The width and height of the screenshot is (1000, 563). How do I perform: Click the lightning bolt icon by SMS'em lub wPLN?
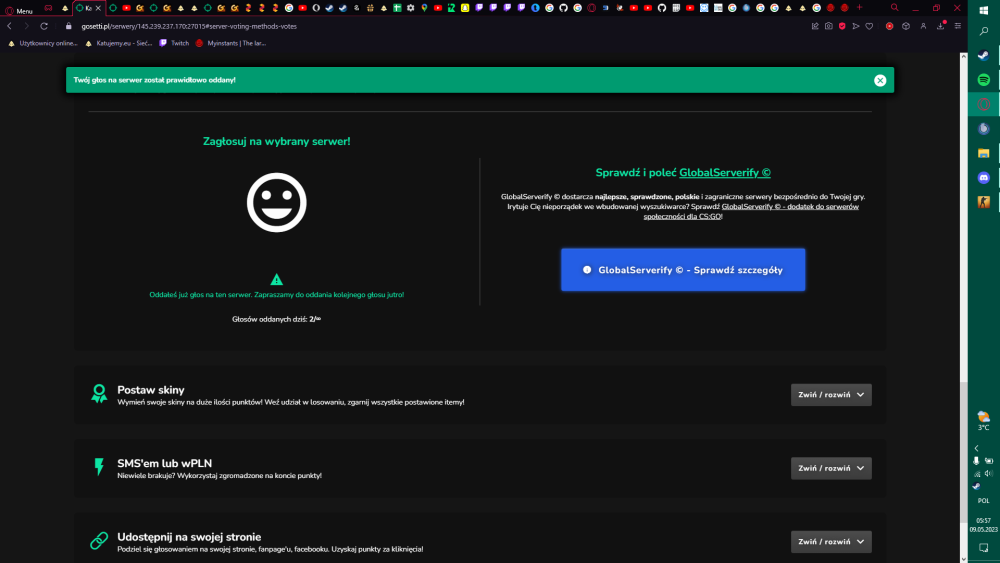point(99,467)
